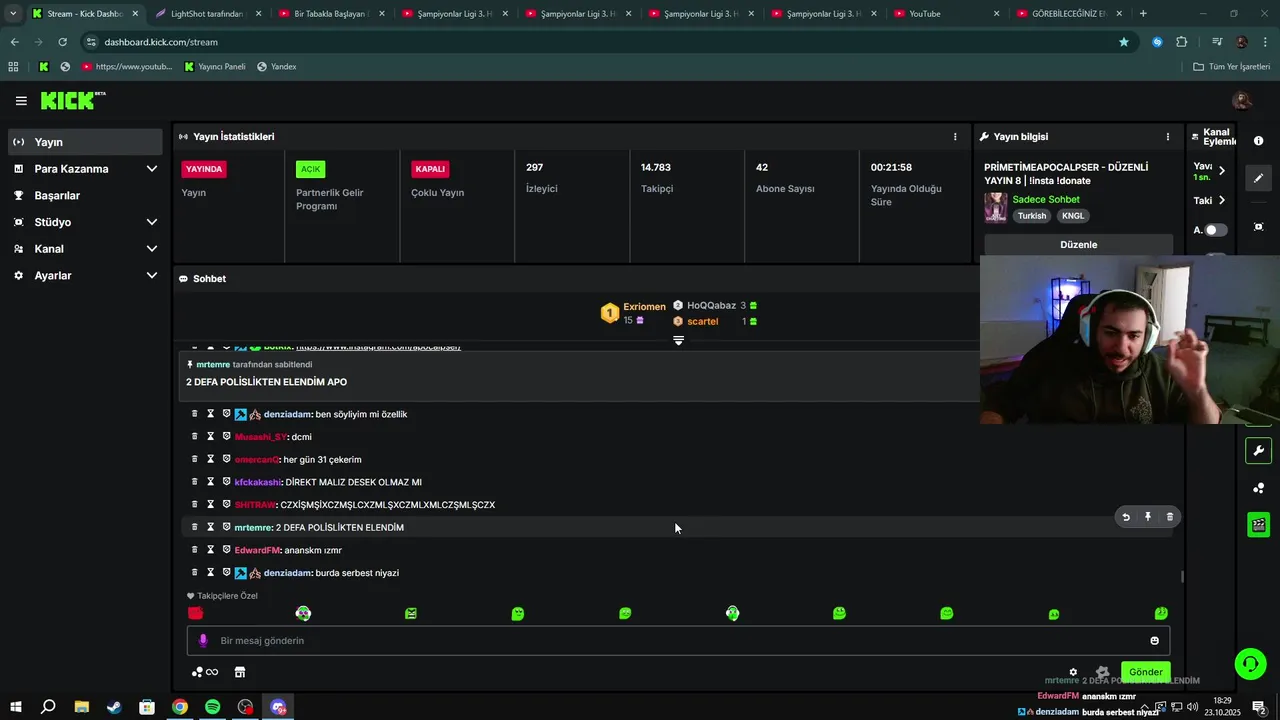
Task: Open the hamburger menu beside Kick logo
Action: pos(21,101)
